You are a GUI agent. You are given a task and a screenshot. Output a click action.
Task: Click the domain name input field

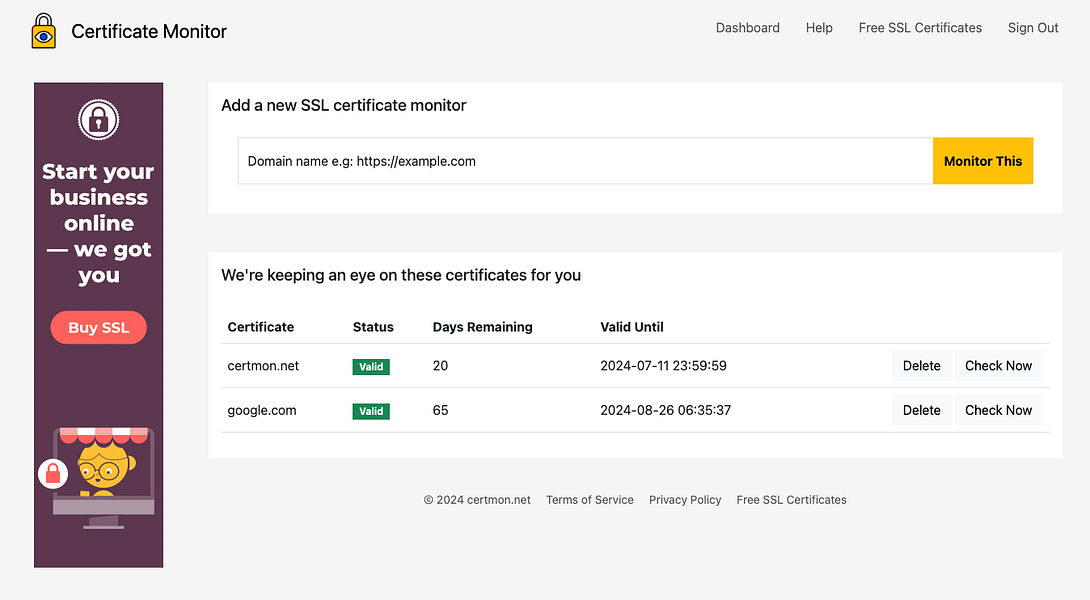point(585,161)
